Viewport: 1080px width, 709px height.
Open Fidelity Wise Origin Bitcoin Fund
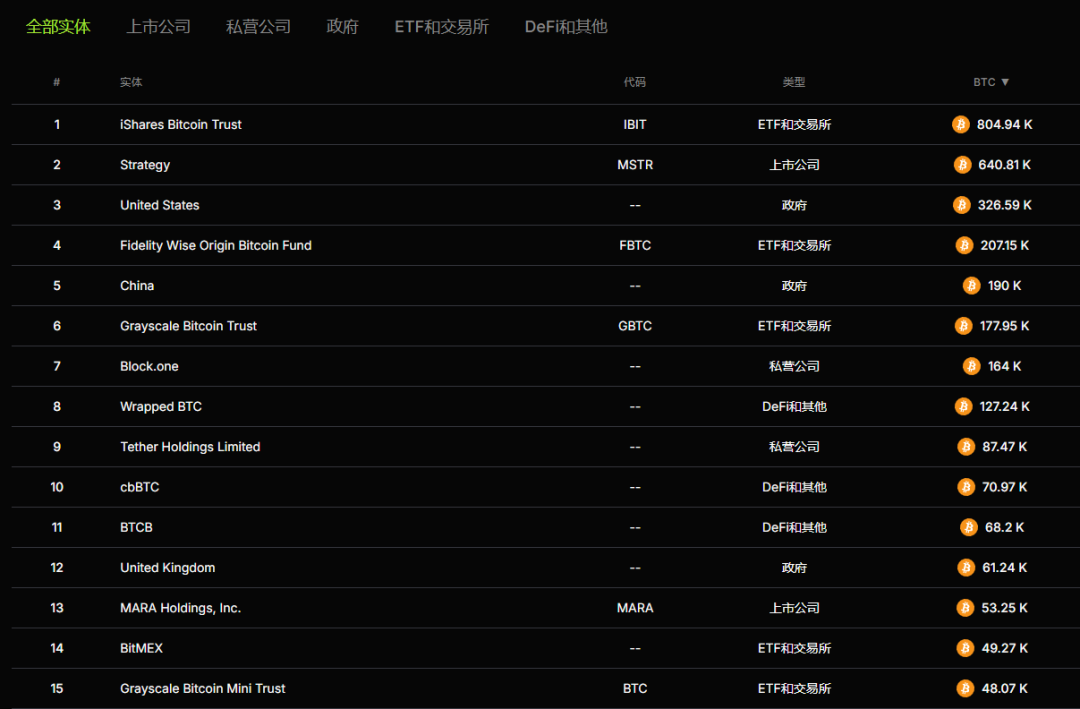point(216,245)
